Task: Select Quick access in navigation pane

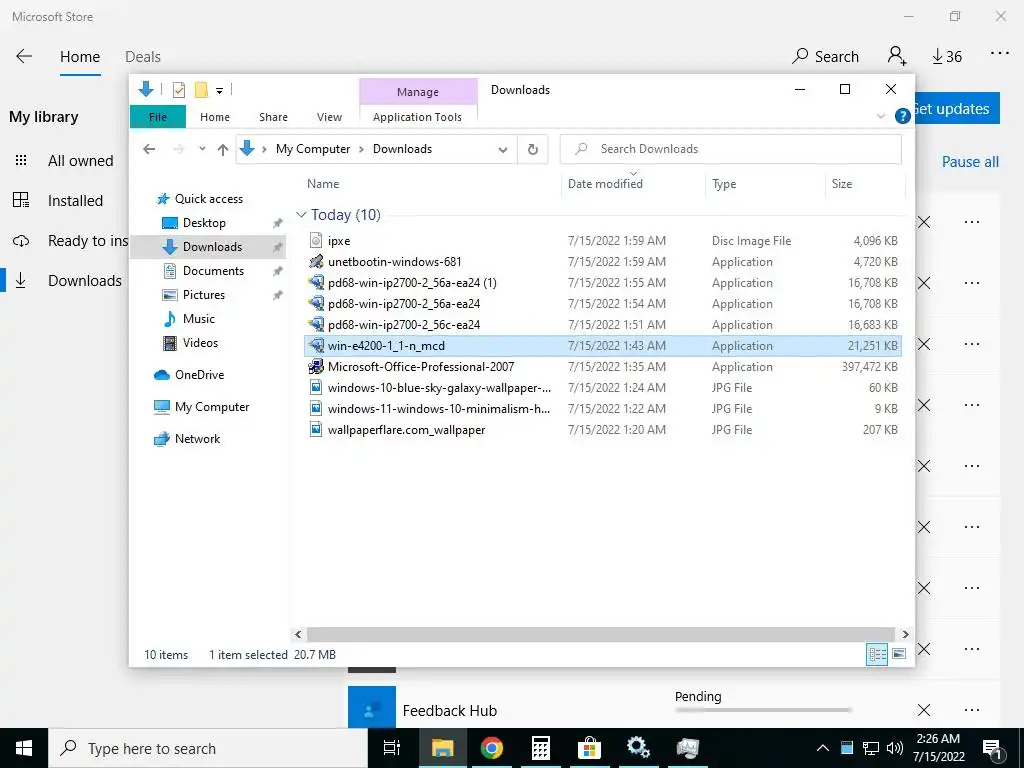Action: click(208, 199)
